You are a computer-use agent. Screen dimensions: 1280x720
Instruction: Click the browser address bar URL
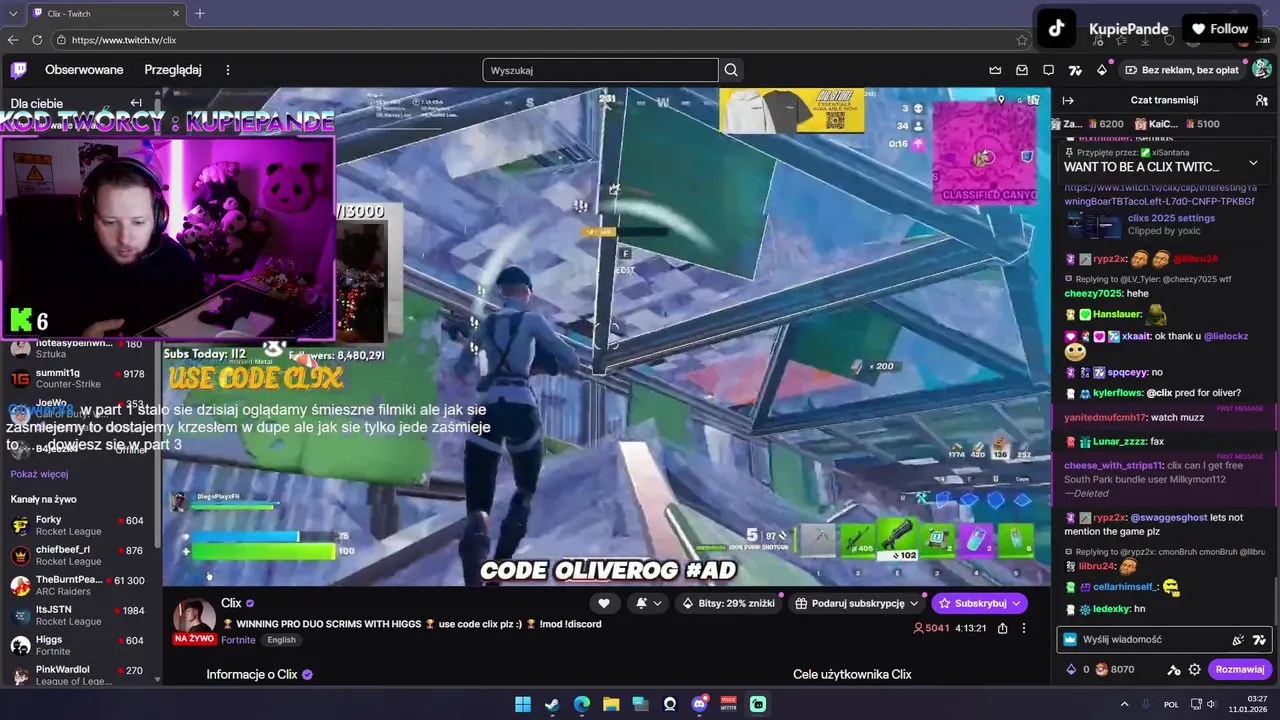[124, 40]
